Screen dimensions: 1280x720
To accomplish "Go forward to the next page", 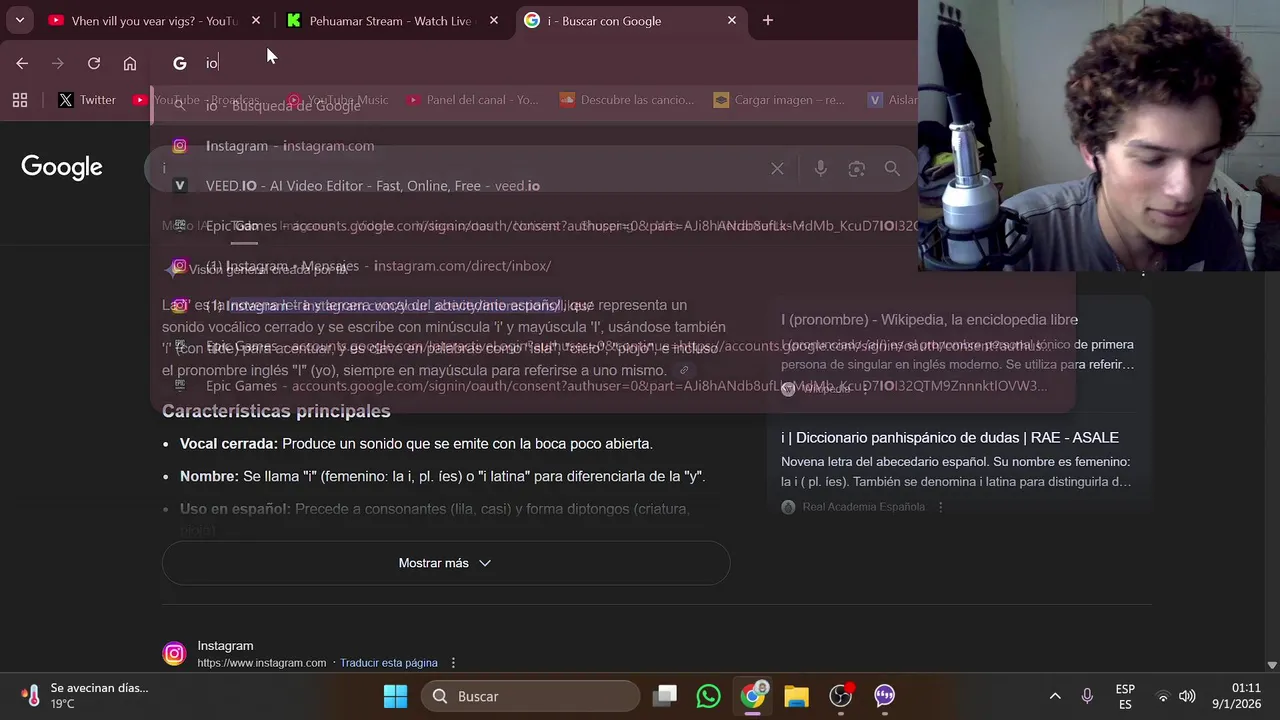I will point(58,63).
